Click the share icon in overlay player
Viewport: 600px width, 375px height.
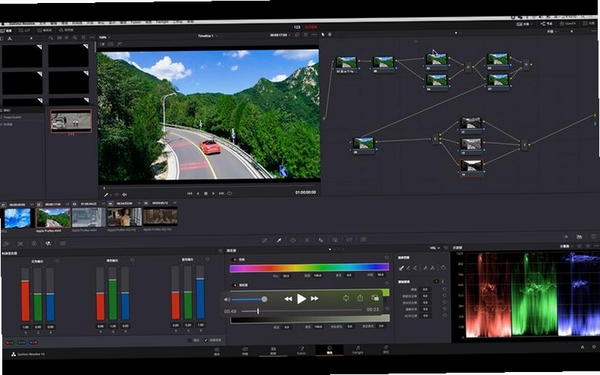coord(360,298)
